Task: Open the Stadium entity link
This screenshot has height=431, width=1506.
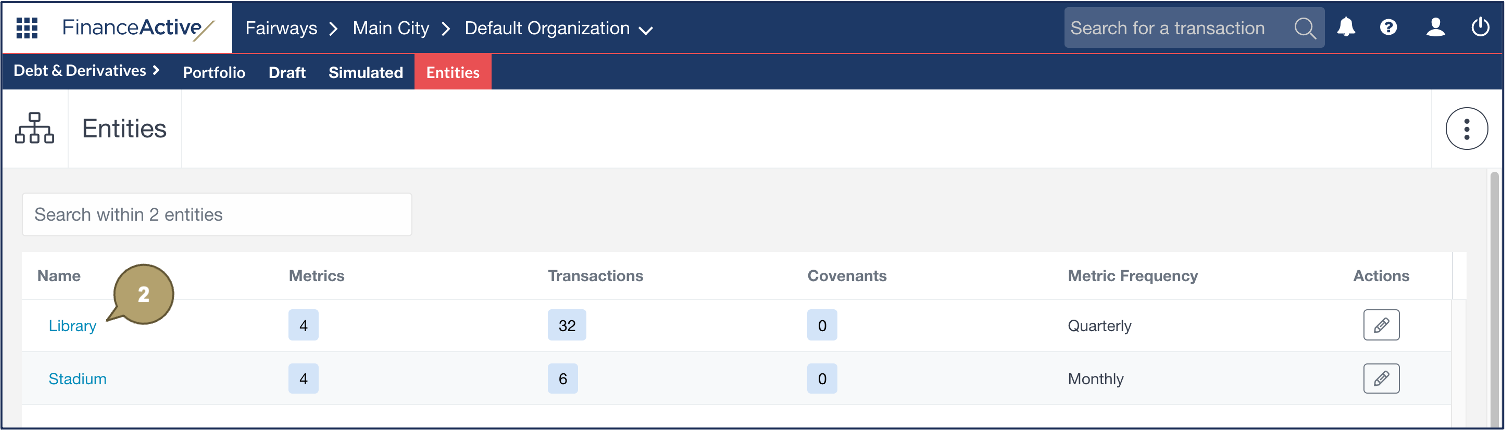Action: click(77, 379)
